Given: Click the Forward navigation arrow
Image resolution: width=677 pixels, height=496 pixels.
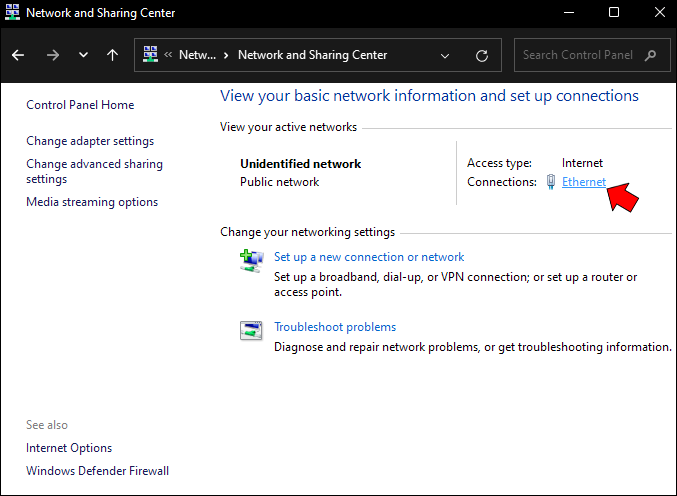Looking at the screenshot, I should (x=53, y=55).
